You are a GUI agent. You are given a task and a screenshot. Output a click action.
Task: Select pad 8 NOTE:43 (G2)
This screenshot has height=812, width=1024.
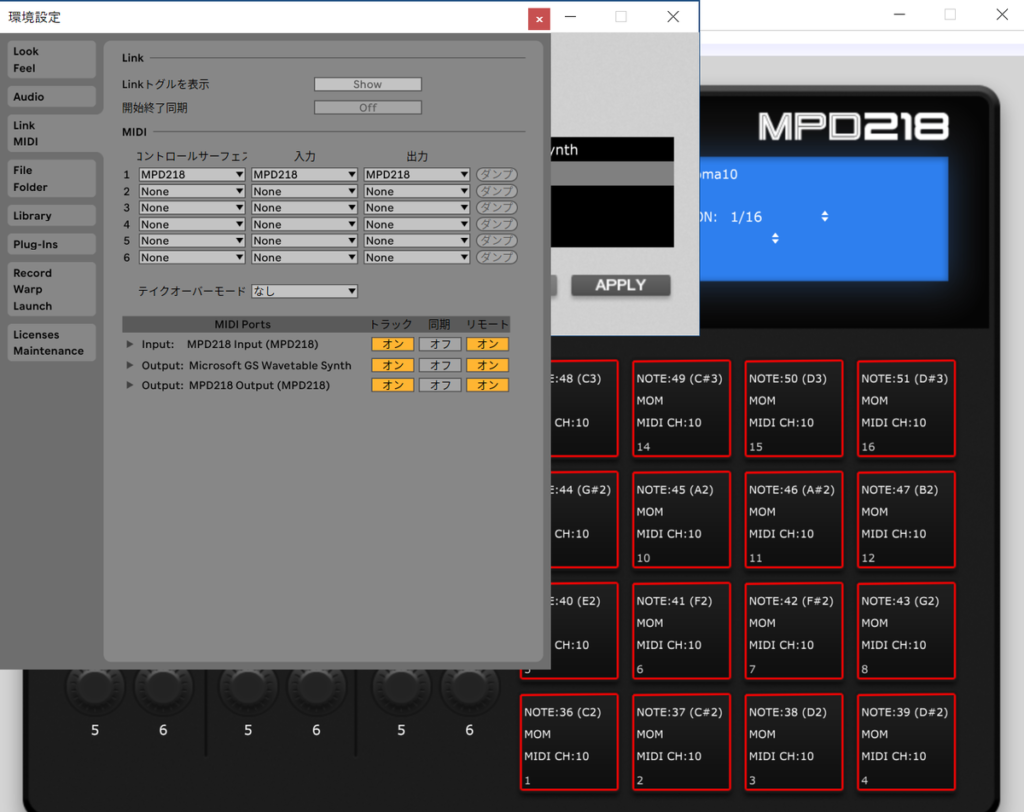[x=906, y=630]
